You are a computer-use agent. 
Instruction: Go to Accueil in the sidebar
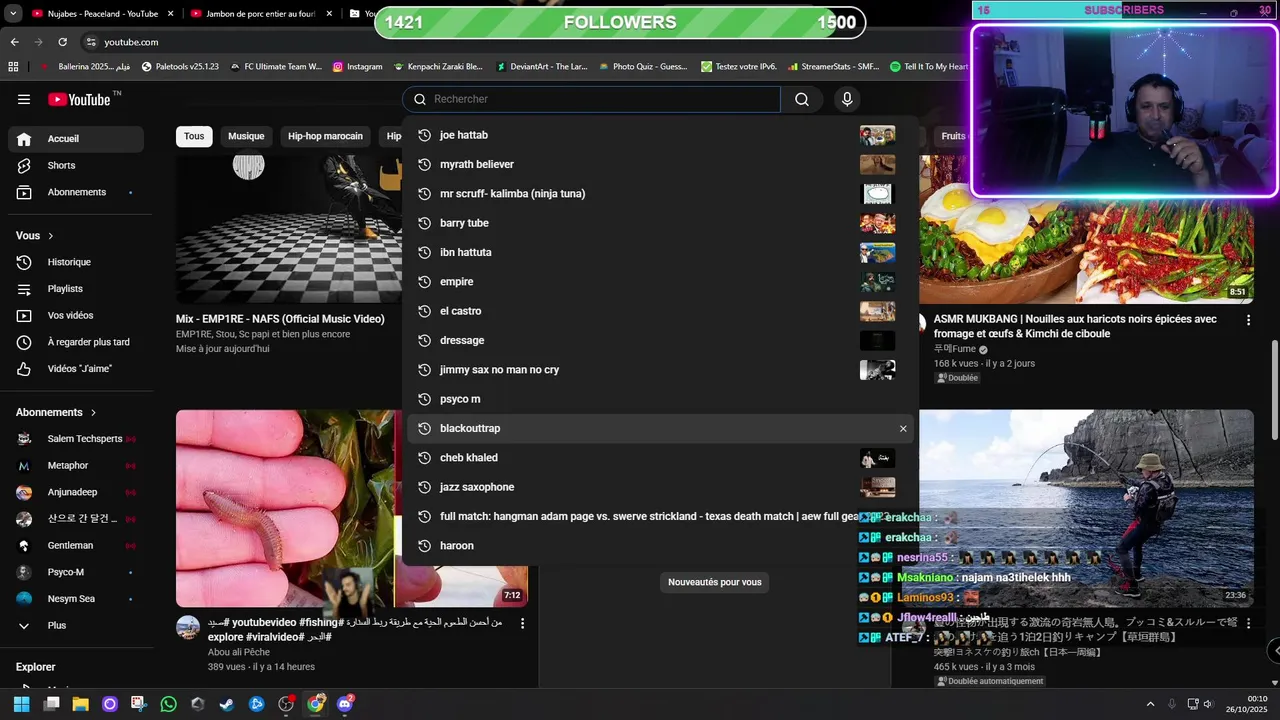point(76,139)
